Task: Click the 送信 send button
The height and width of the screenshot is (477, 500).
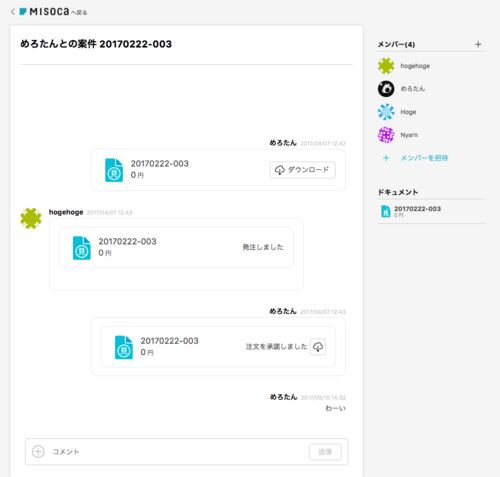Action: point(325,452)
